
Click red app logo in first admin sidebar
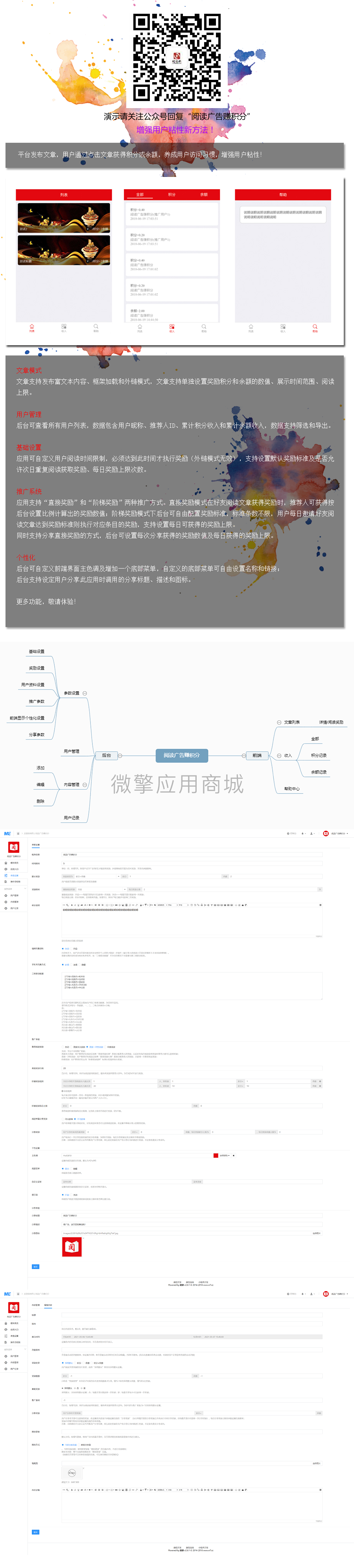pyautogui.click(x=13, y=848)
